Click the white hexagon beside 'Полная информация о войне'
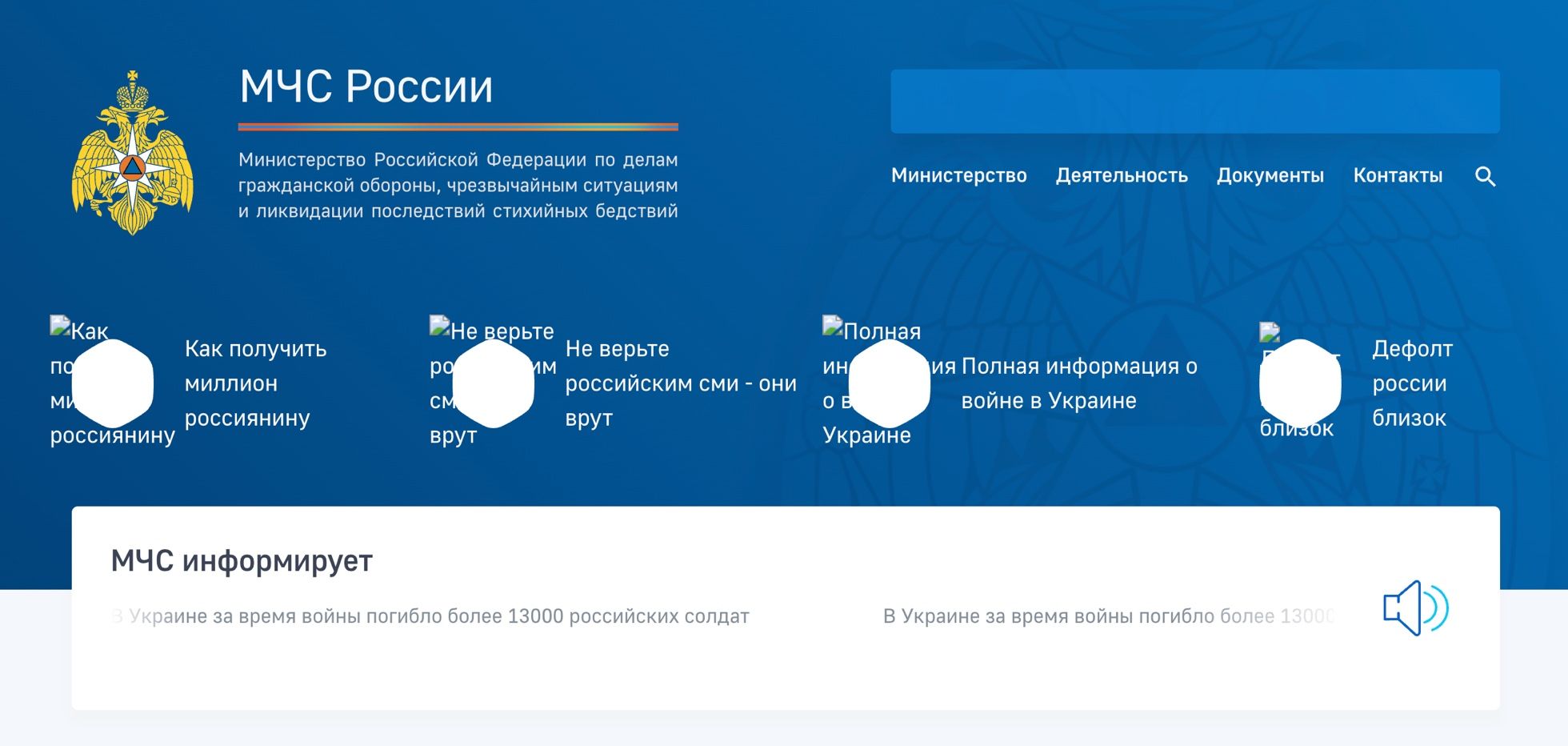 point(889,383)
